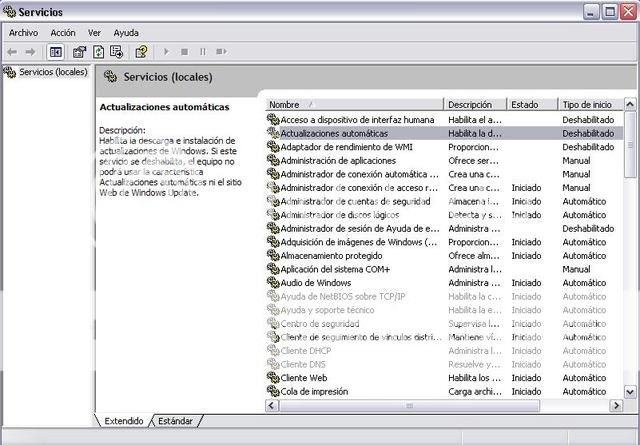The image size is (640, 445).
Task: Open the Ver menu
Action: [x=94, y=33]
